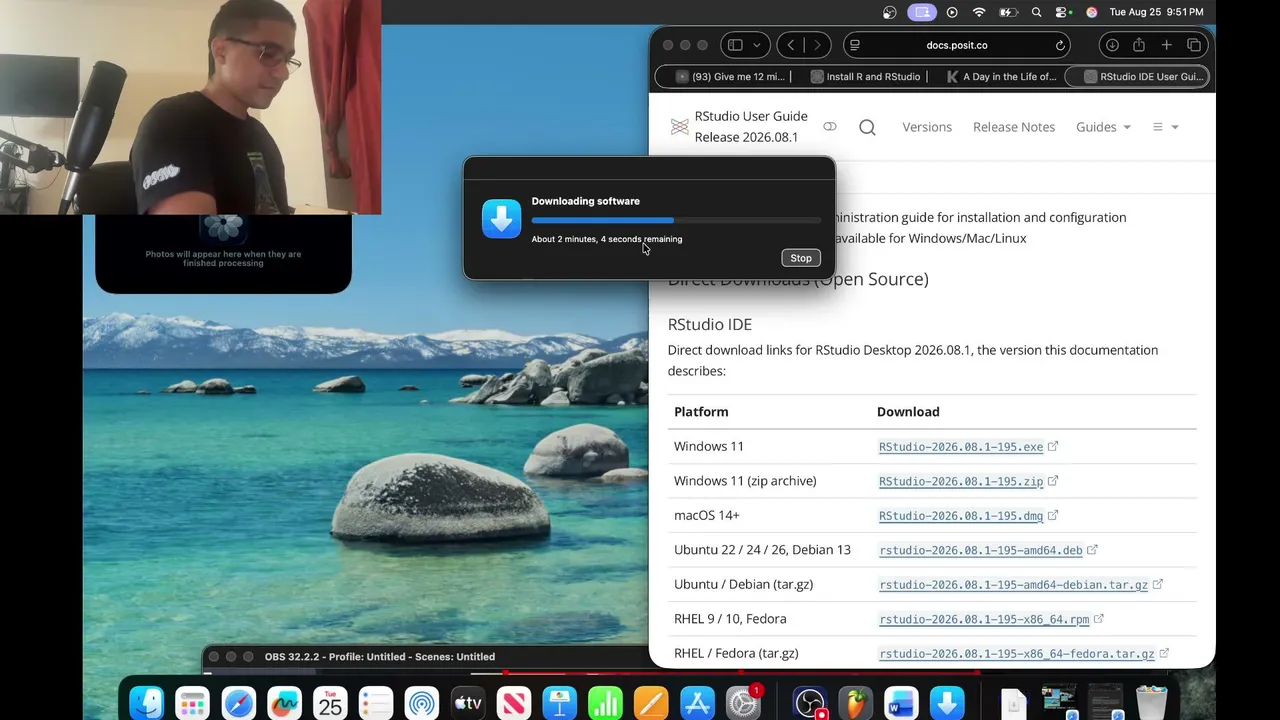Click the software download progress bar
Viewport: 1280px width, 720px height.
coord(676,220)
